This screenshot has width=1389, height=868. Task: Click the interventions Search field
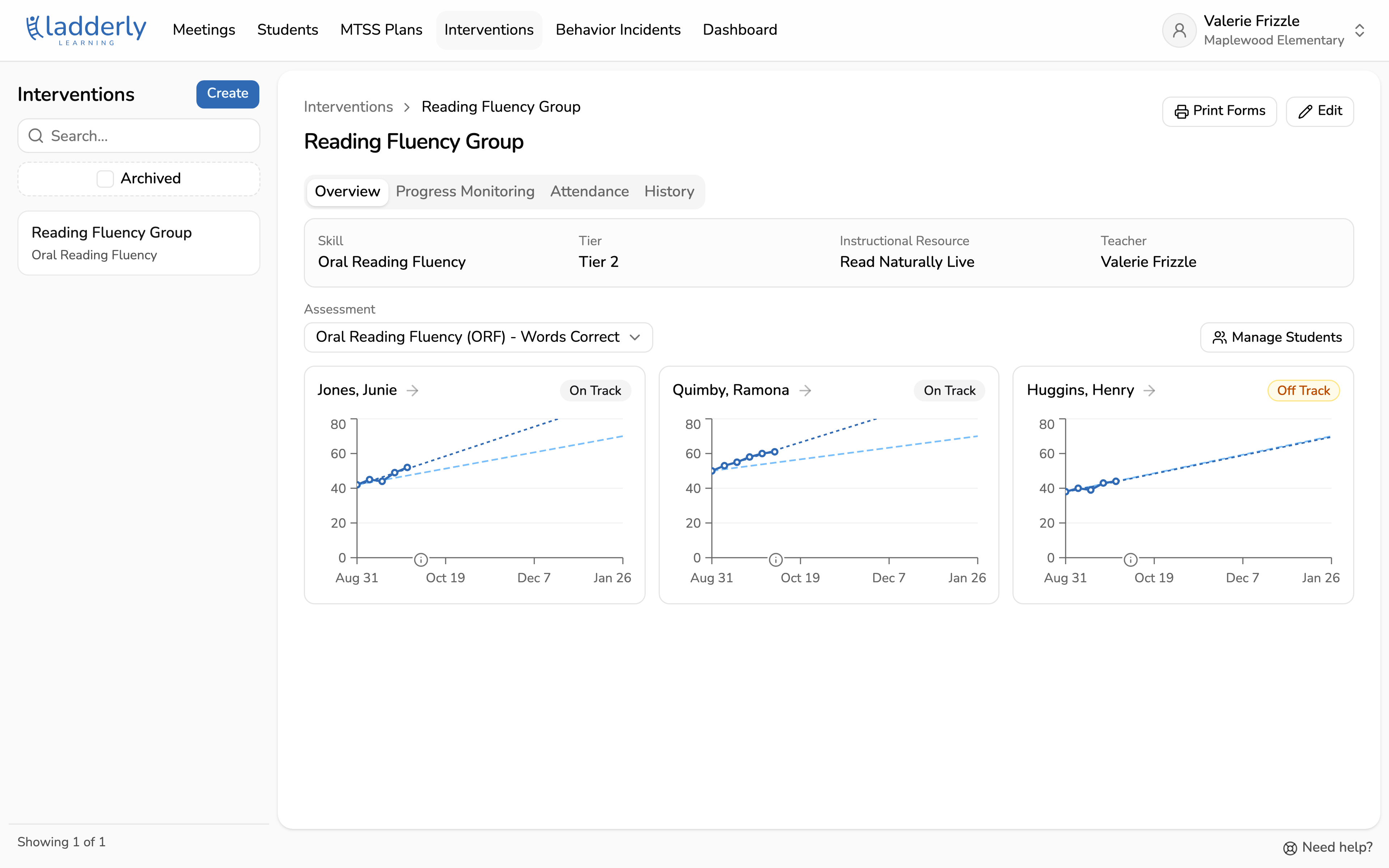138,136
